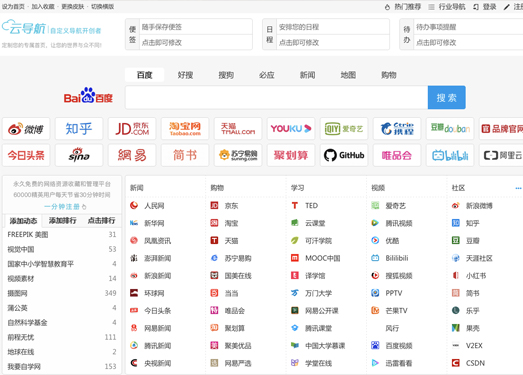Click the 云导航 site logo
Screen dimensions: 523x375
click(x=24, y=27)
